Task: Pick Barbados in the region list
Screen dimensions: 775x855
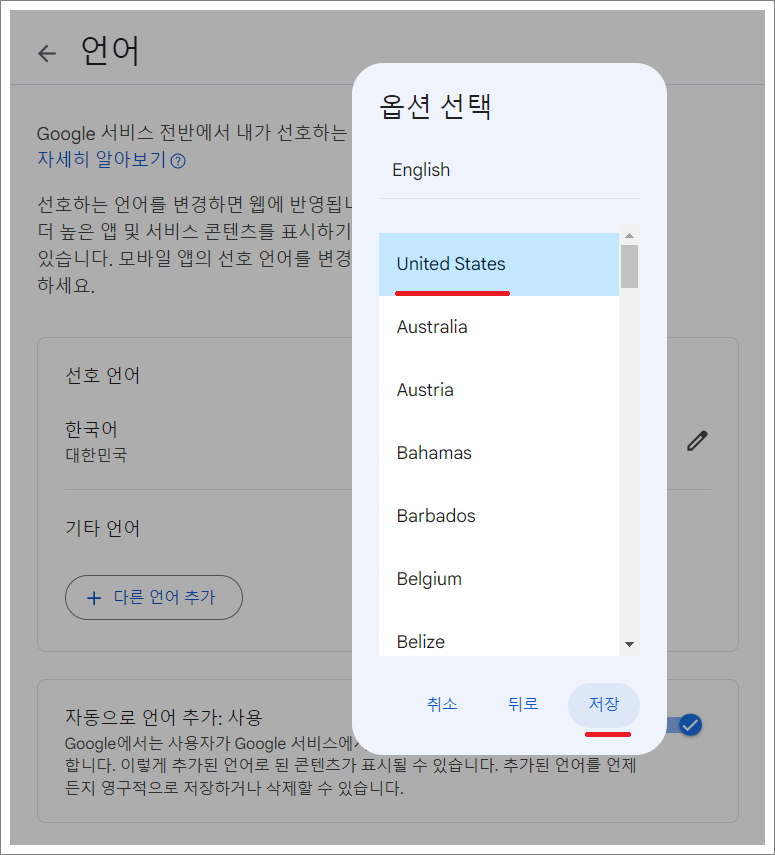Action: coord(498,516)
